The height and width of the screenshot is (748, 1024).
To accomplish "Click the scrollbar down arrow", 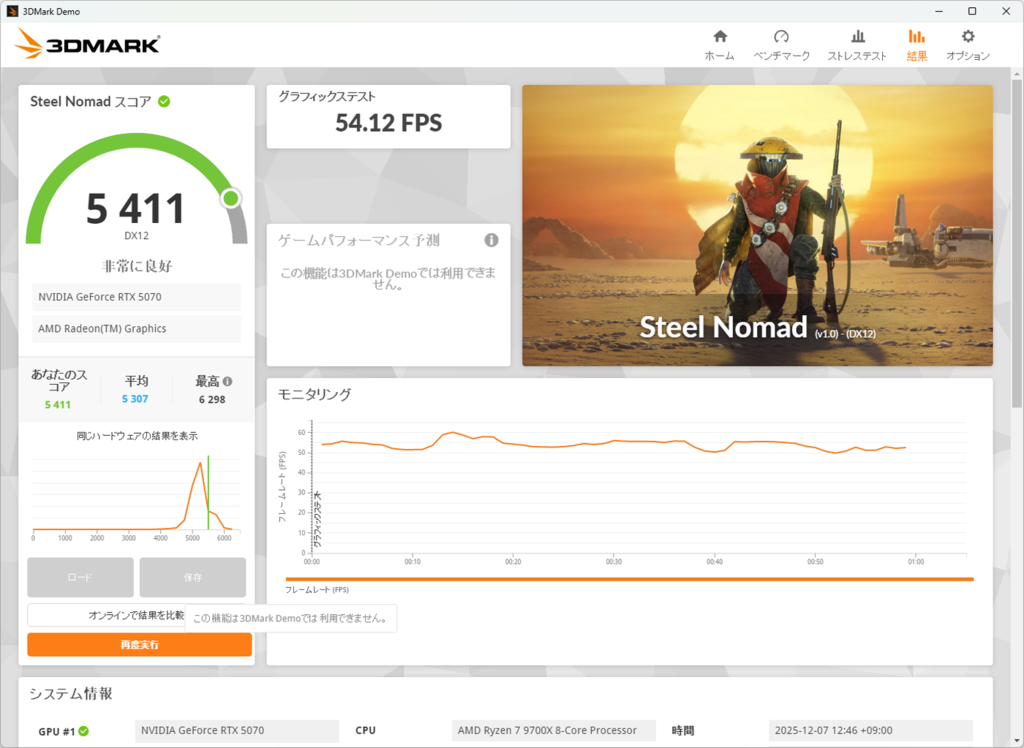I will tap(1017, 741).
